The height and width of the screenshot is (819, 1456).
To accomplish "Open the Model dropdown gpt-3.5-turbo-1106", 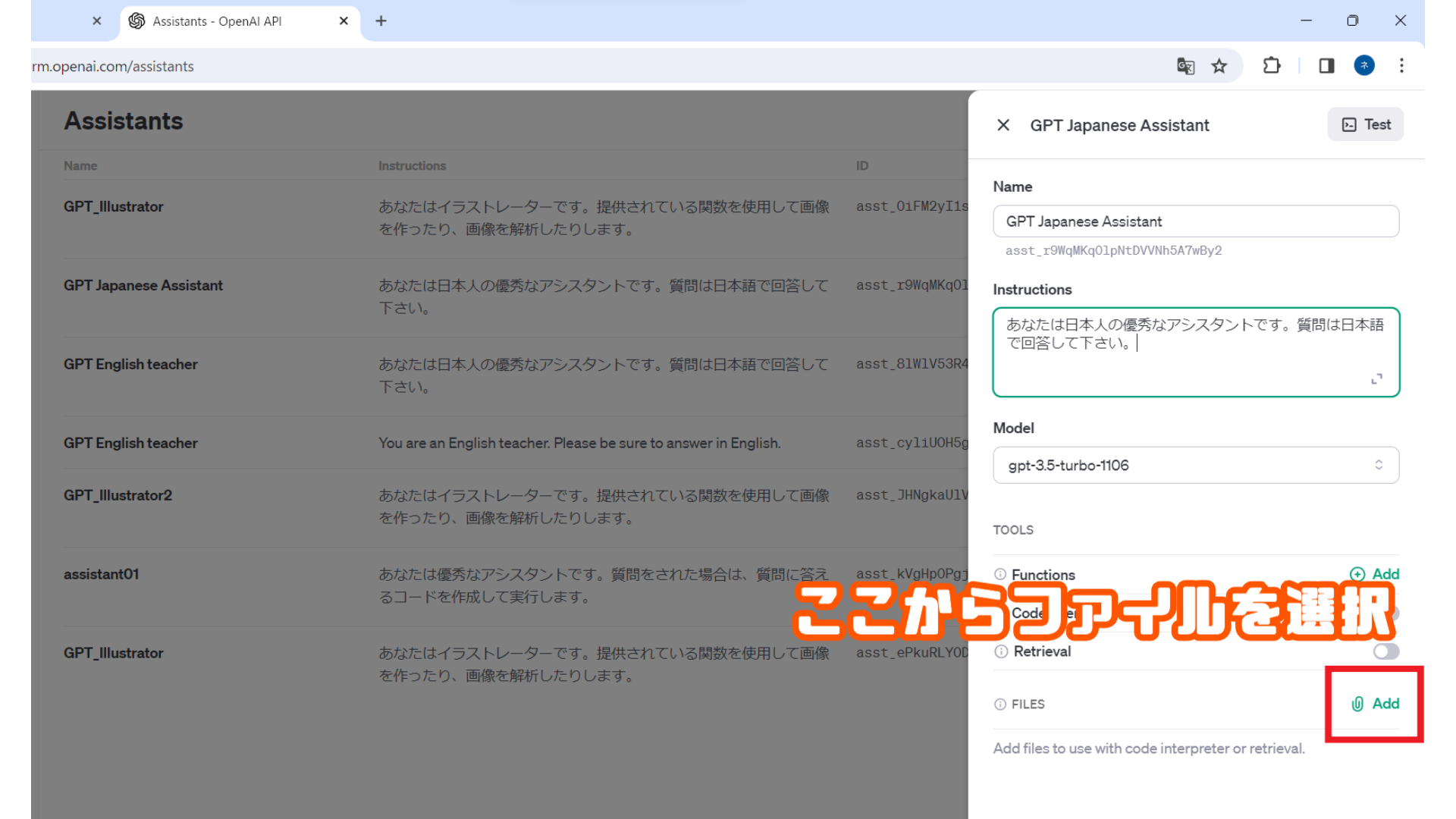I will (x=1196, y=465).
